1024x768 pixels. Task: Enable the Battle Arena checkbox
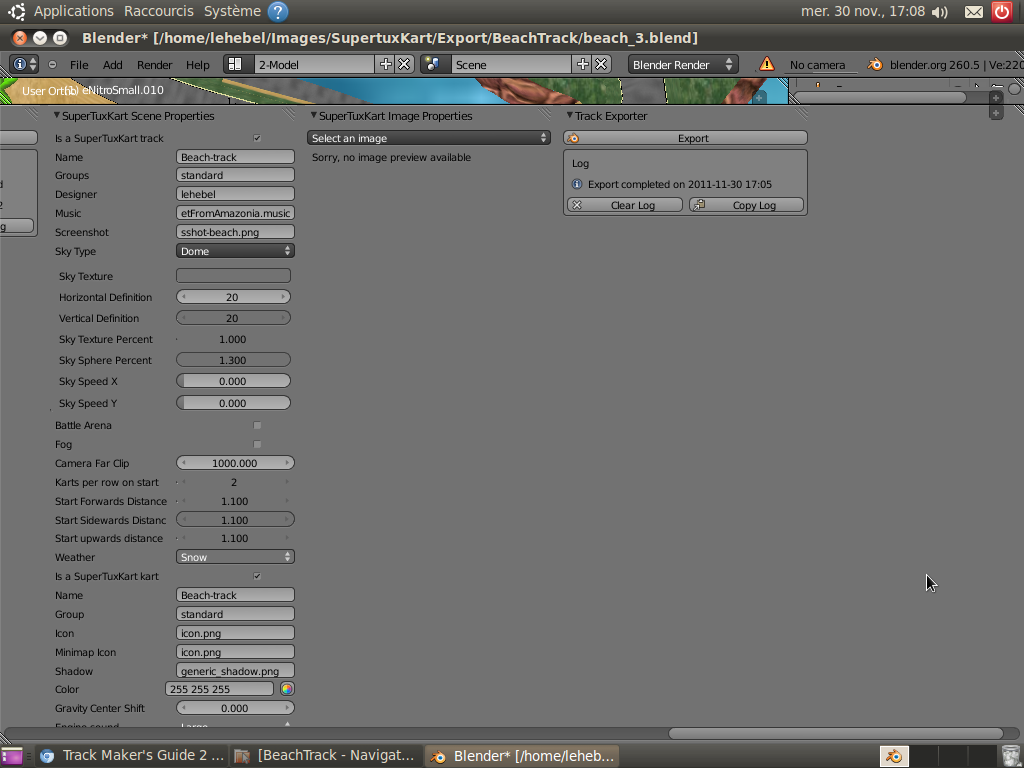pyautogui.click(x=257, y=425)
